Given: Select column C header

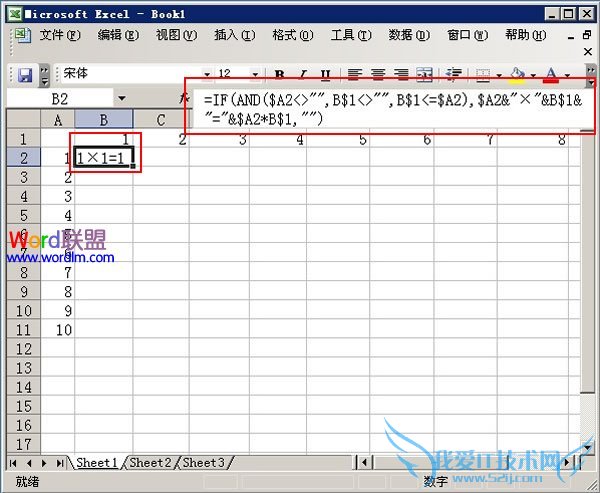Looking at the screenshot, I should pyautogui.click(x=161, y=119).
